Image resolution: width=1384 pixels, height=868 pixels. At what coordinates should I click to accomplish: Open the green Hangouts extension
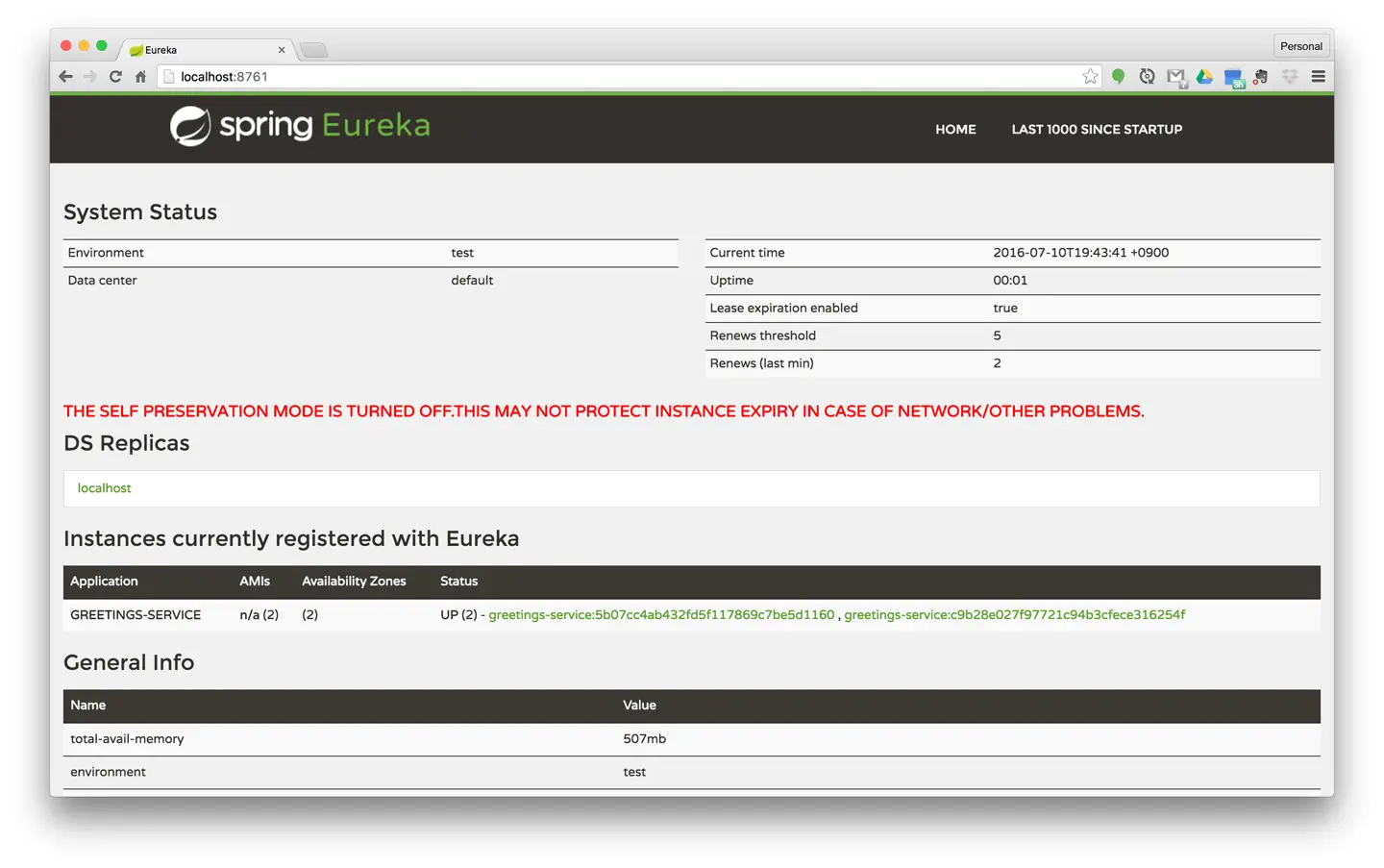[x=1118, y=77]
